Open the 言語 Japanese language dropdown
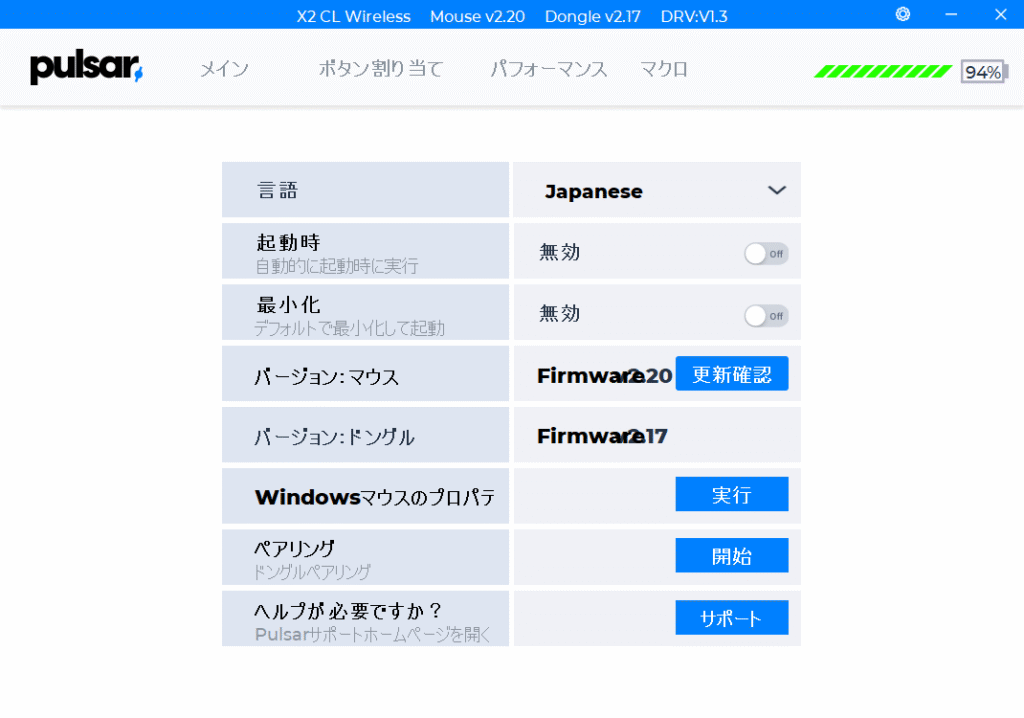Screen dimensions: 1024x718 (657, 190)
